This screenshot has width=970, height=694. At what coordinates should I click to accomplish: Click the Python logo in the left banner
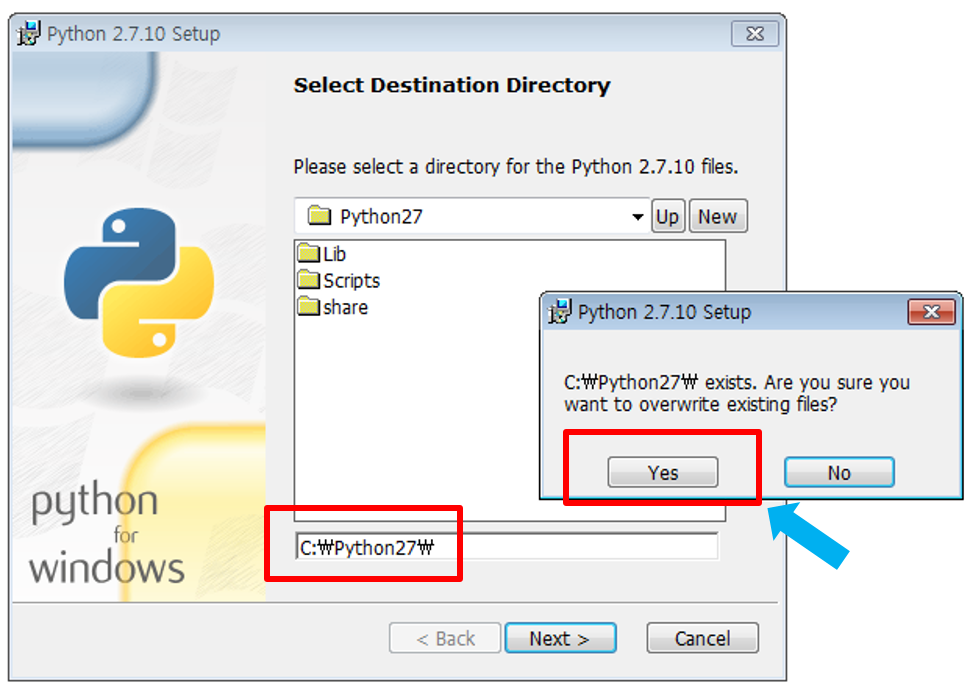point(139,283)
